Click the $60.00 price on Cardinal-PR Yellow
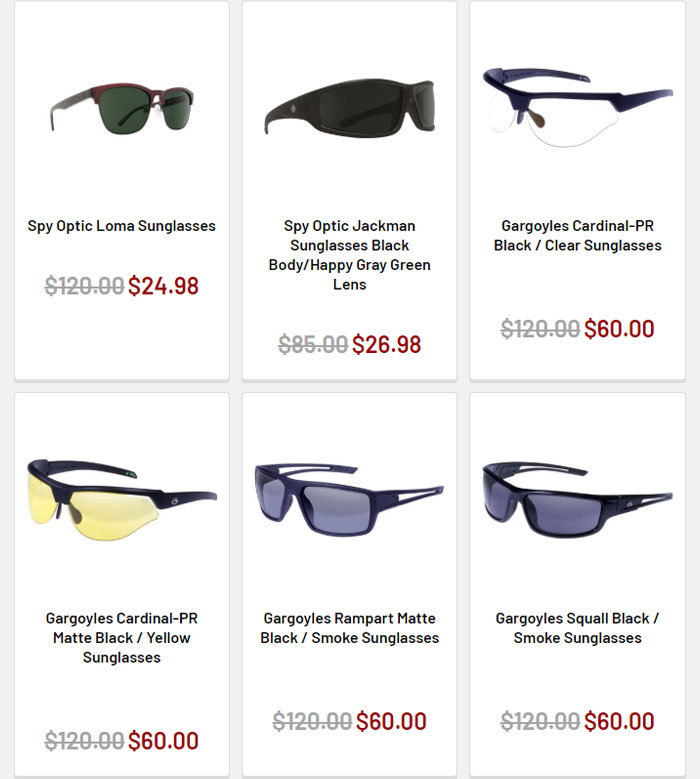The height and width of the screenshot is (779, 700). (x=163, y=741)
